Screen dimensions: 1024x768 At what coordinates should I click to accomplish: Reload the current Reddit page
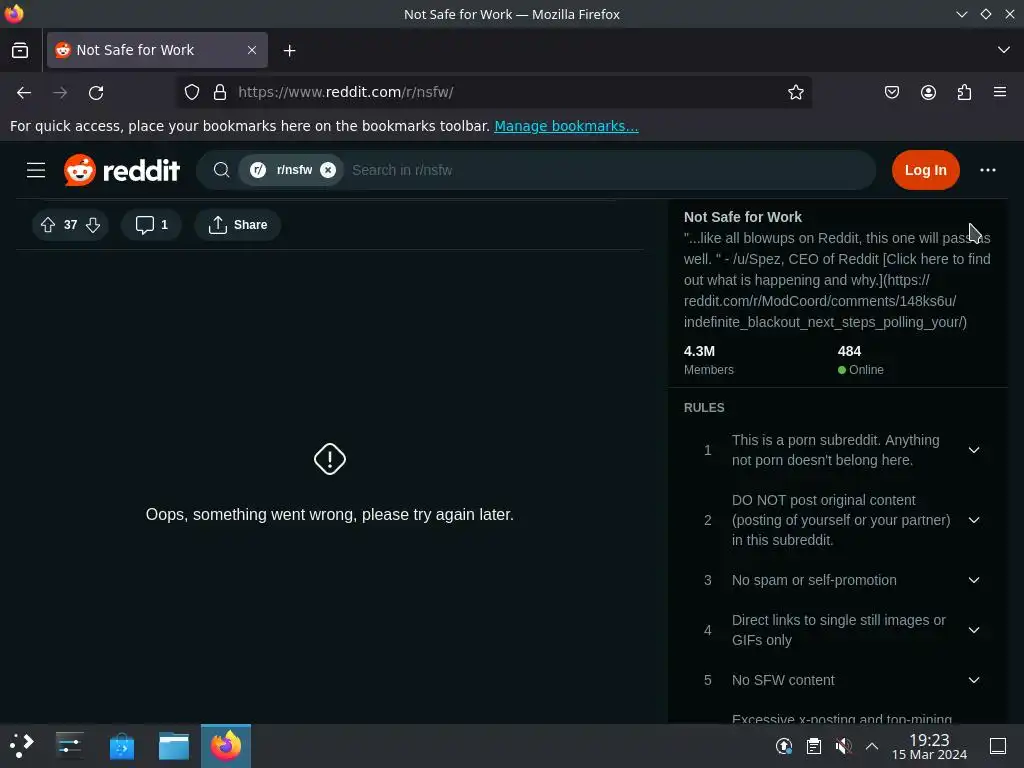tap(96, 93)
